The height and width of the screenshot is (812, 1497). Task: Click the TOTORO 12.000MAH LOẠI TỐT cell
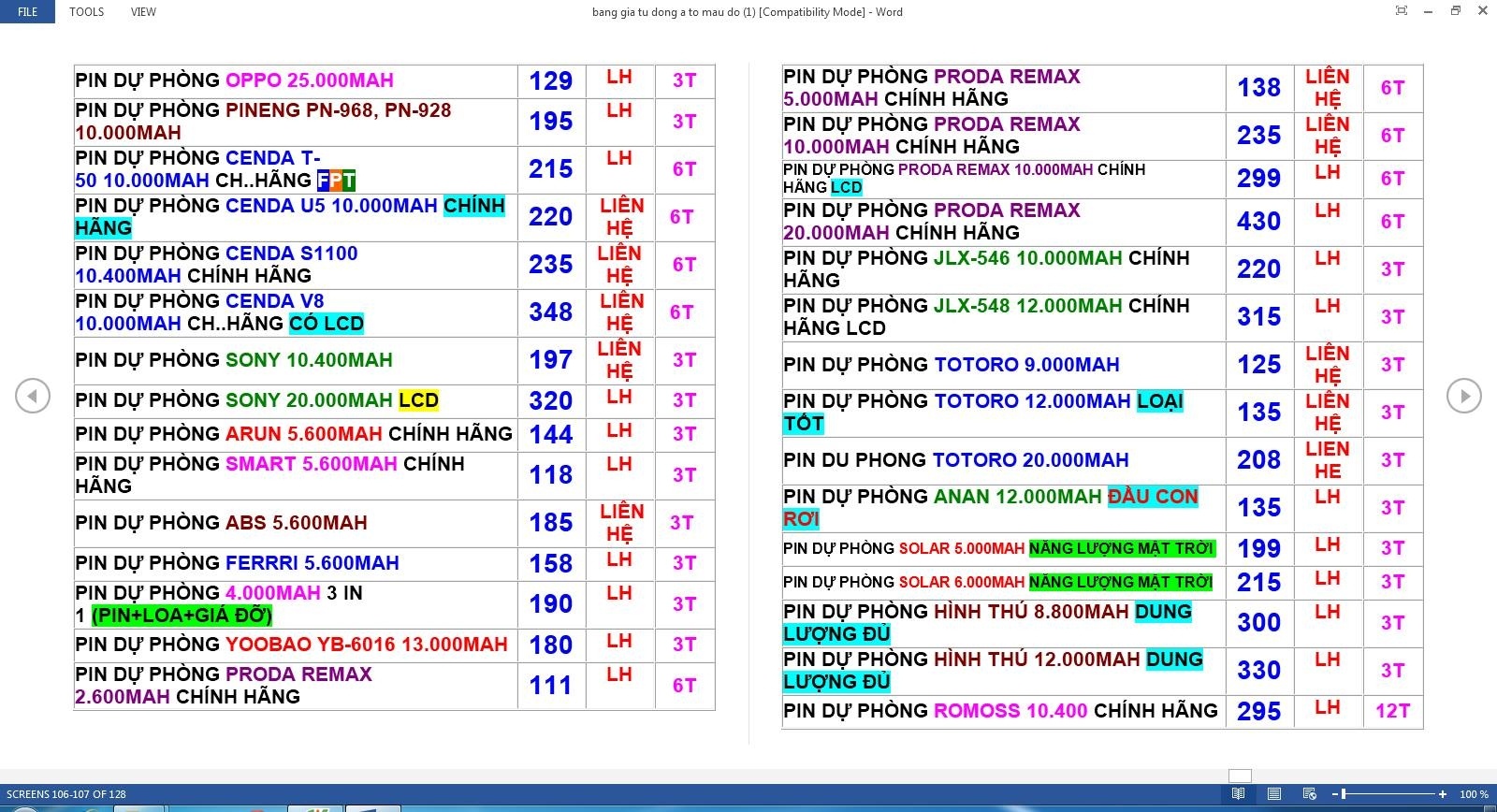(x=1004, y=413)
